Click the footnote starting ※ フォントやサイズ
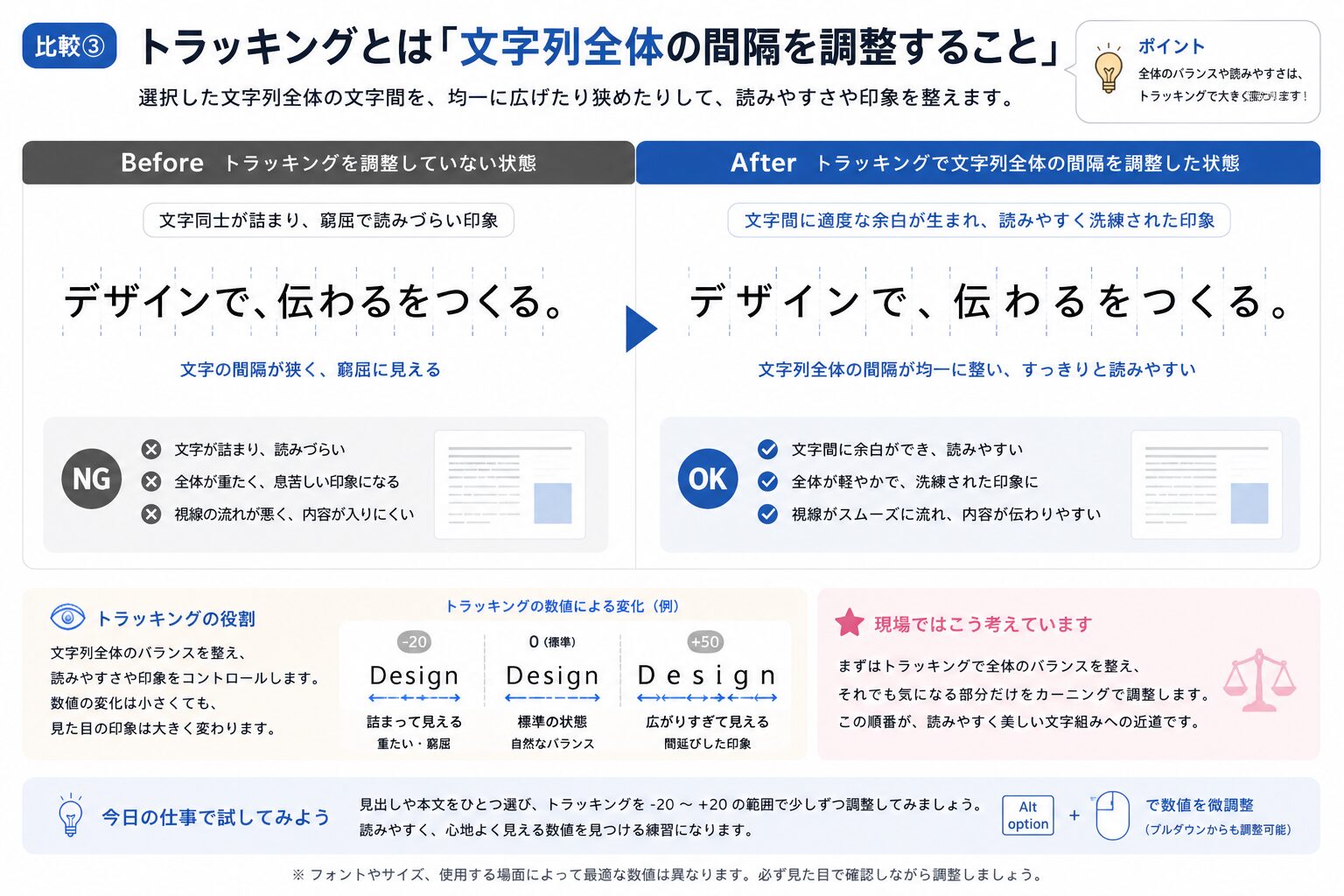Image resolution: width=1344 pixels, height=896 pixels. click(x=667, y=874)
